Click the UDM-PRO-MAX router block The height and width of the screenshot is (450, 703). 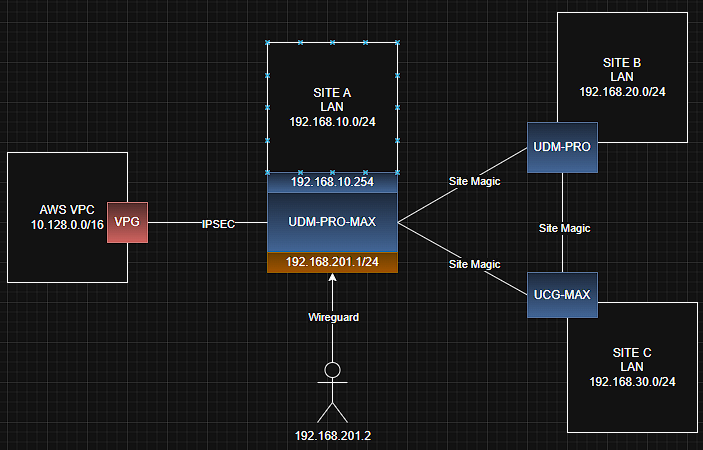332,221
